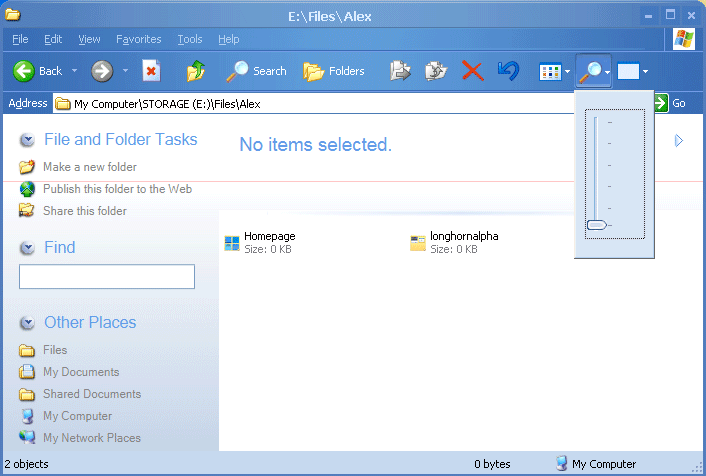This screenshot has height=476, width=706.
Task: Click the icon size slider thumb
Action: pos(597,225)
